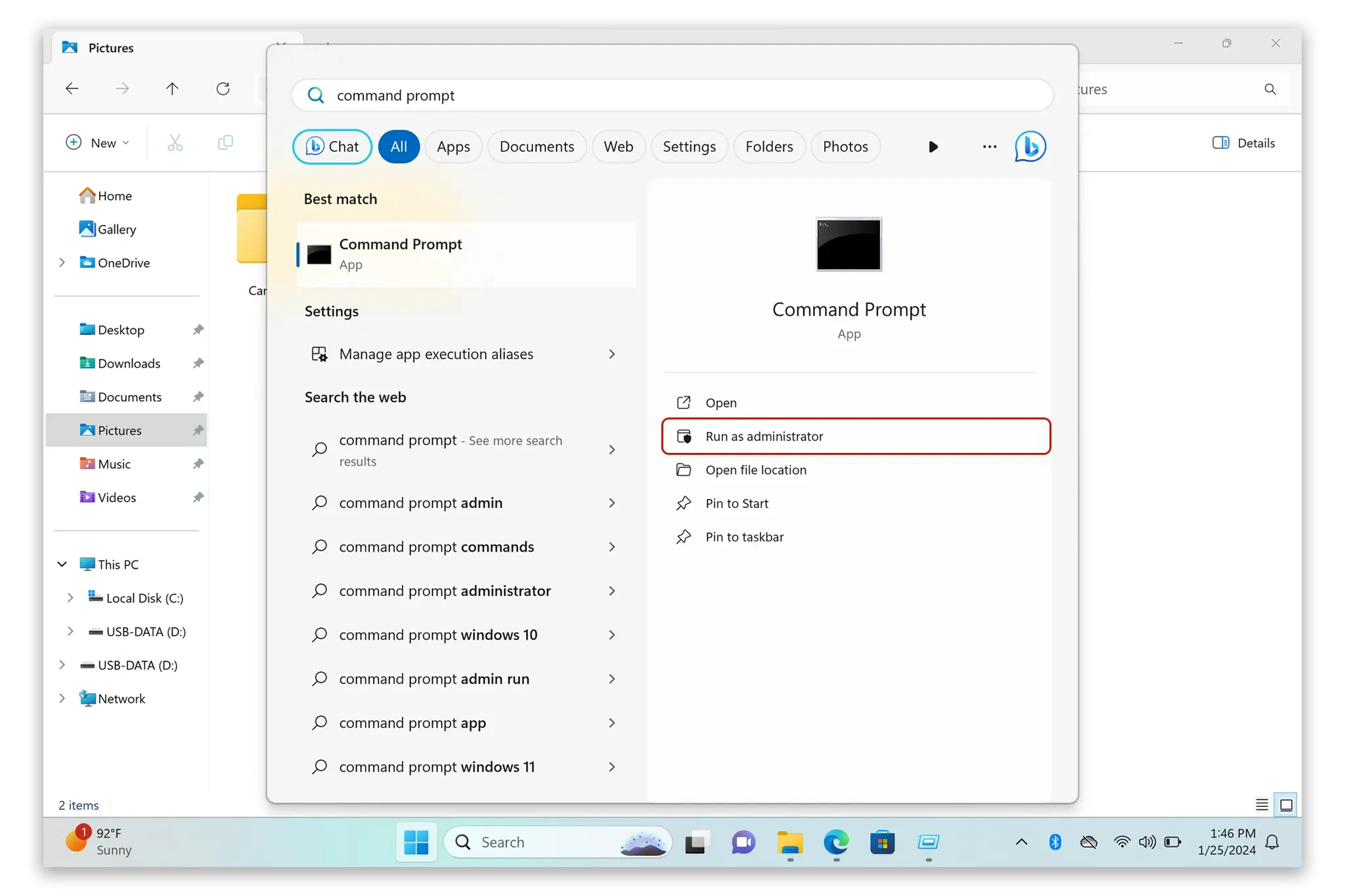Switch to the Documents search filter

(x=537, y=146)
